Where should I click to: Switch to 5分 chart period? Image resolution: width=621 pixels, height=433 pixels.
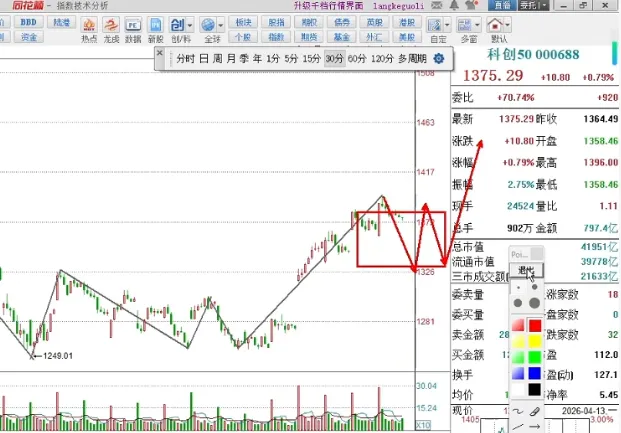(x=291, y=59)
